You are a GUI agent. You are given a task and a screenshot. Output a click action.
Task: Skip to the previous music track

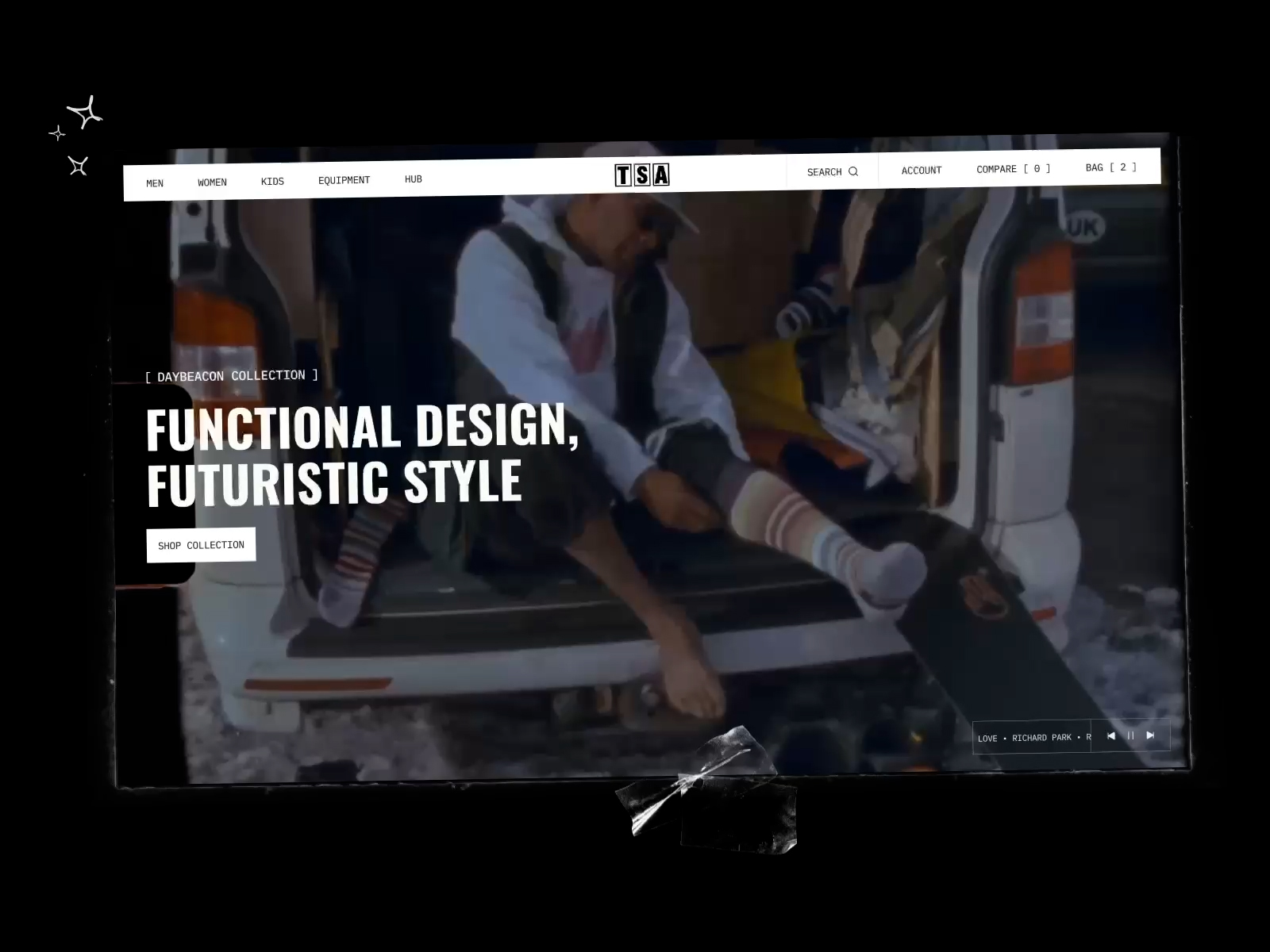click(x=1111, y=736)
